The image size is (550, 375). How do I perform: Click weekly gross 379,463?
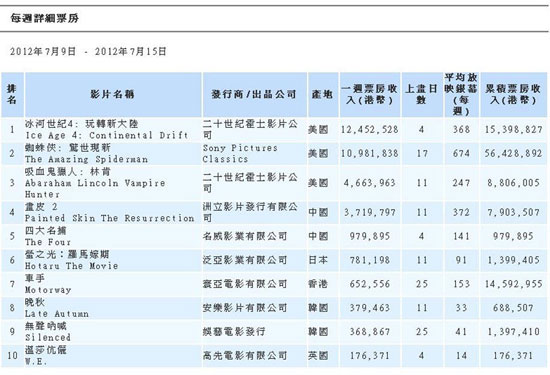pos(370,308)
